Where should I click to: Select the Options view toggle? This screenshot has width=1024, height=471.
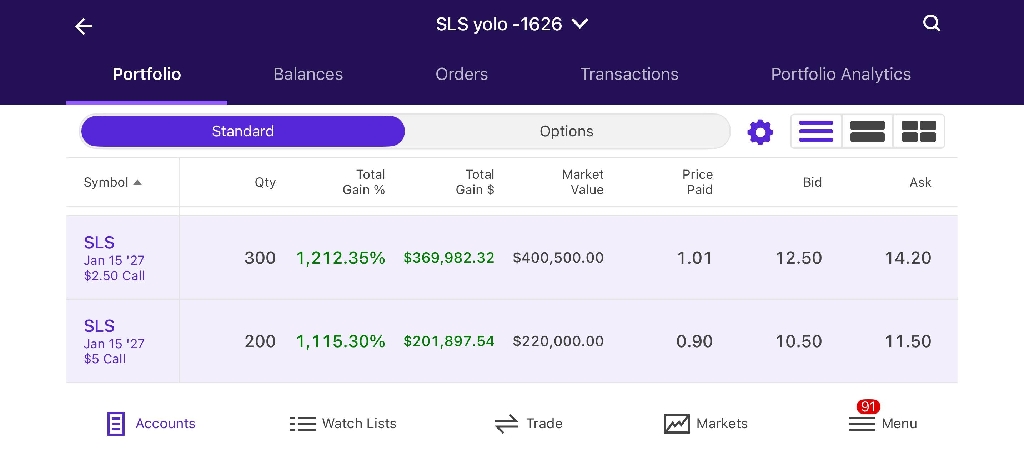pyautogui.click(x=566, y=131)
